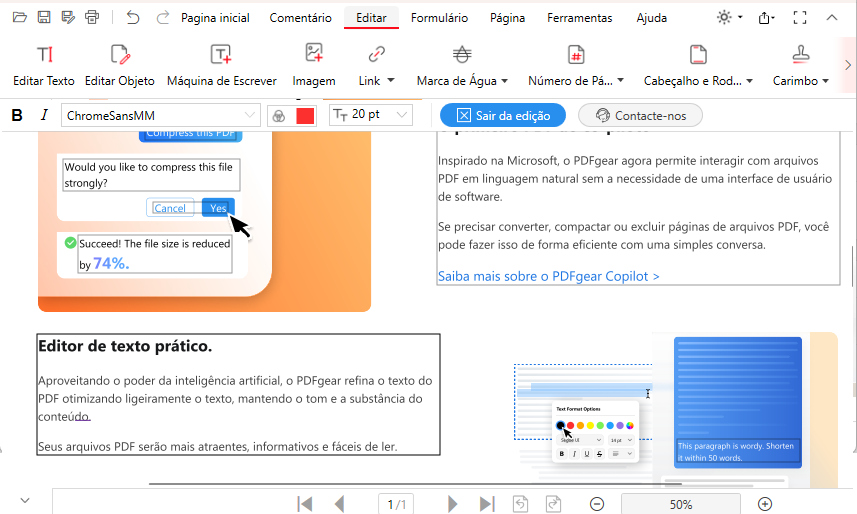The height and width of the screenshot is (514, 857).
Task: Toggle bold text formatting
Action: tap(17, 115)
